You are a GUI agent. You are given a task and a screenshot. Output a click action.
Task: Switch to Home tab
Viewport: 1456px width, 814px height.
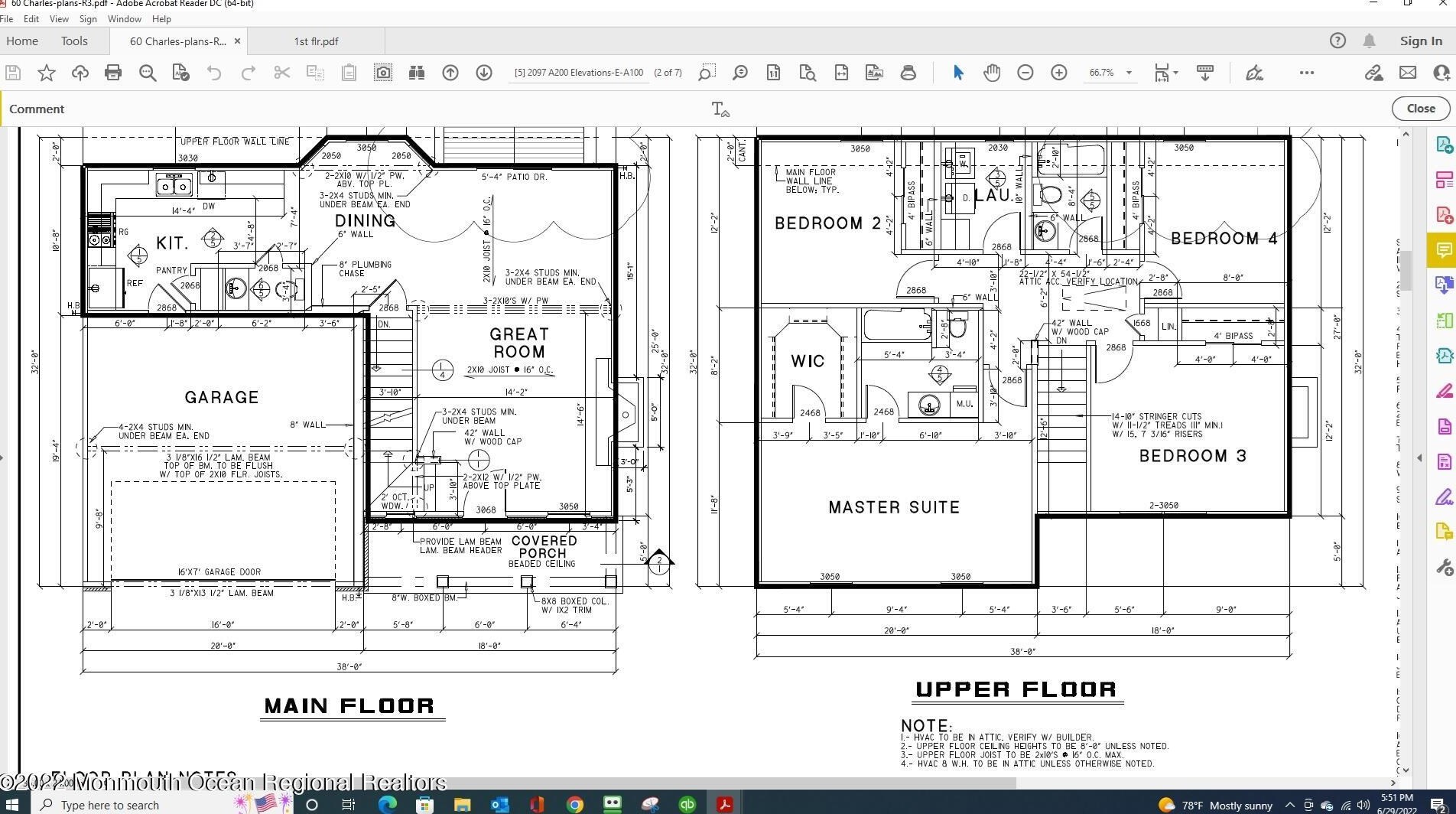pyautogui.click(x=22, y=41)
